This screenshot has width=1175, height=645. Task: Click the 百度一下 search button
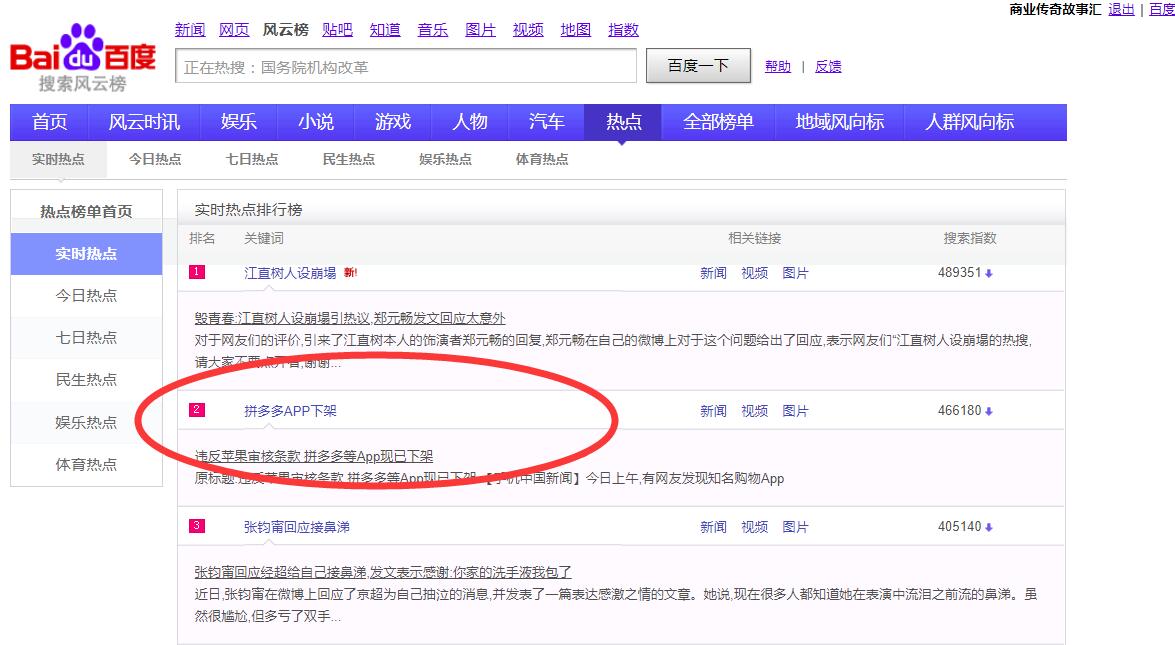[x=697, y=65]
